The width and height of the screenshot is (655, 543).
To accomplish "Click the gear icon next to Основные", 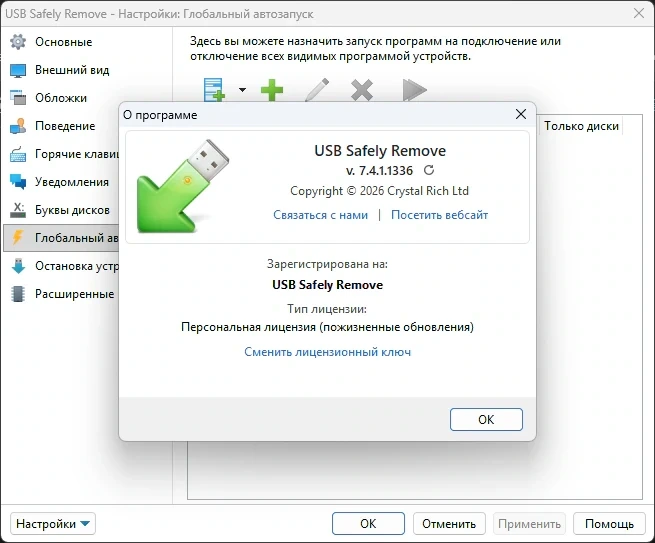I will 18,42.
